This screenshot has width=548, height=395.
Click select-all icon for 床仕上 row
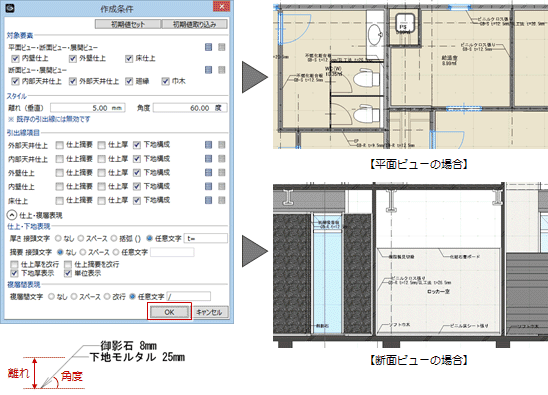click(208, 200)
